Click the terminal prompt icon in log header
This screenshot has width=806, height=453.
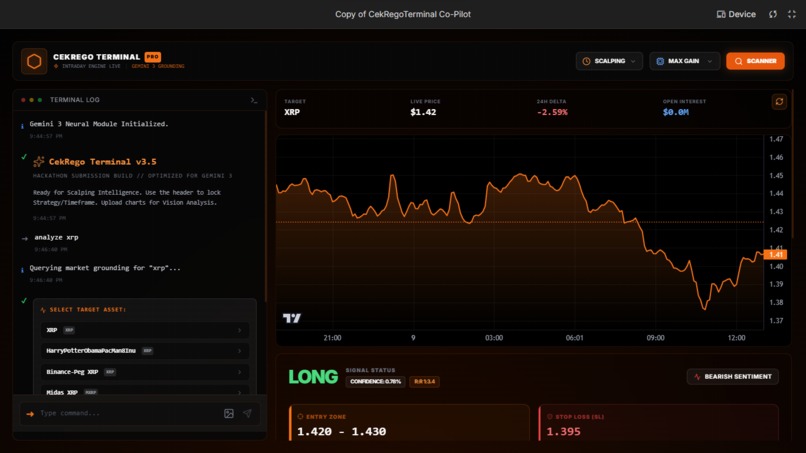(254, 100)
